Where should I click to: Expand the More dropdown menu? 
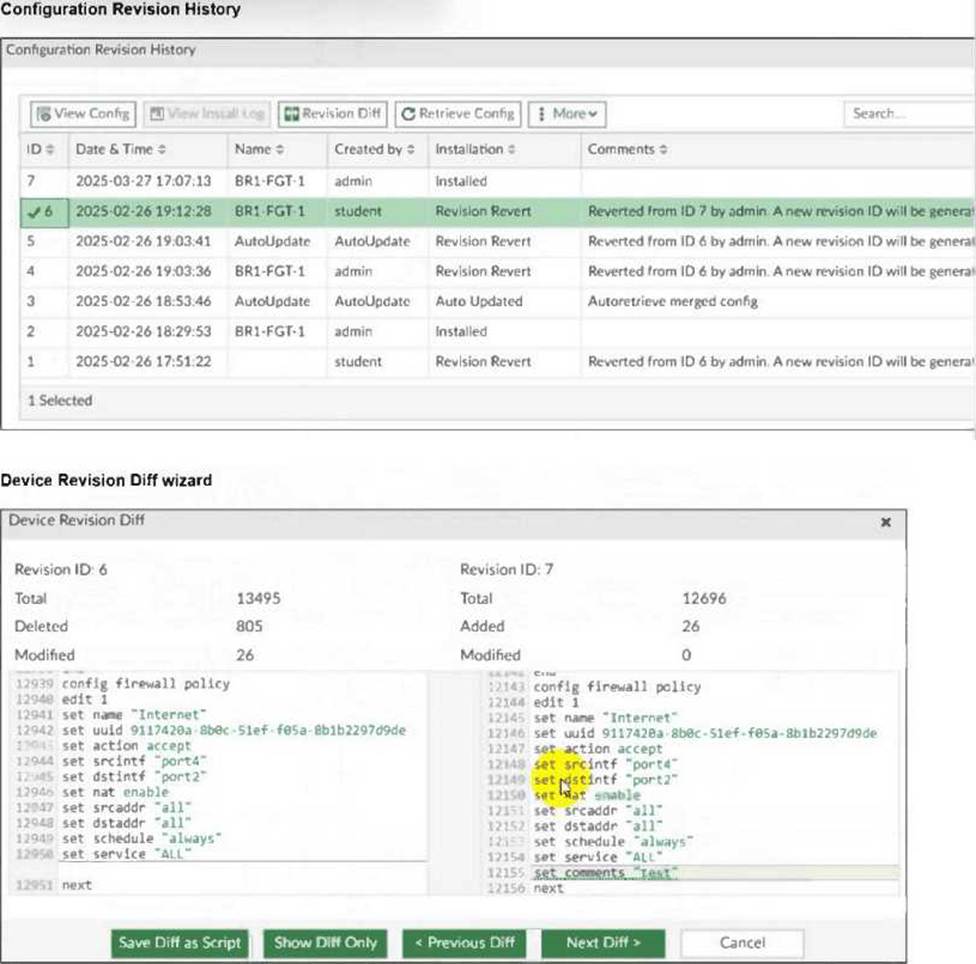567,114
